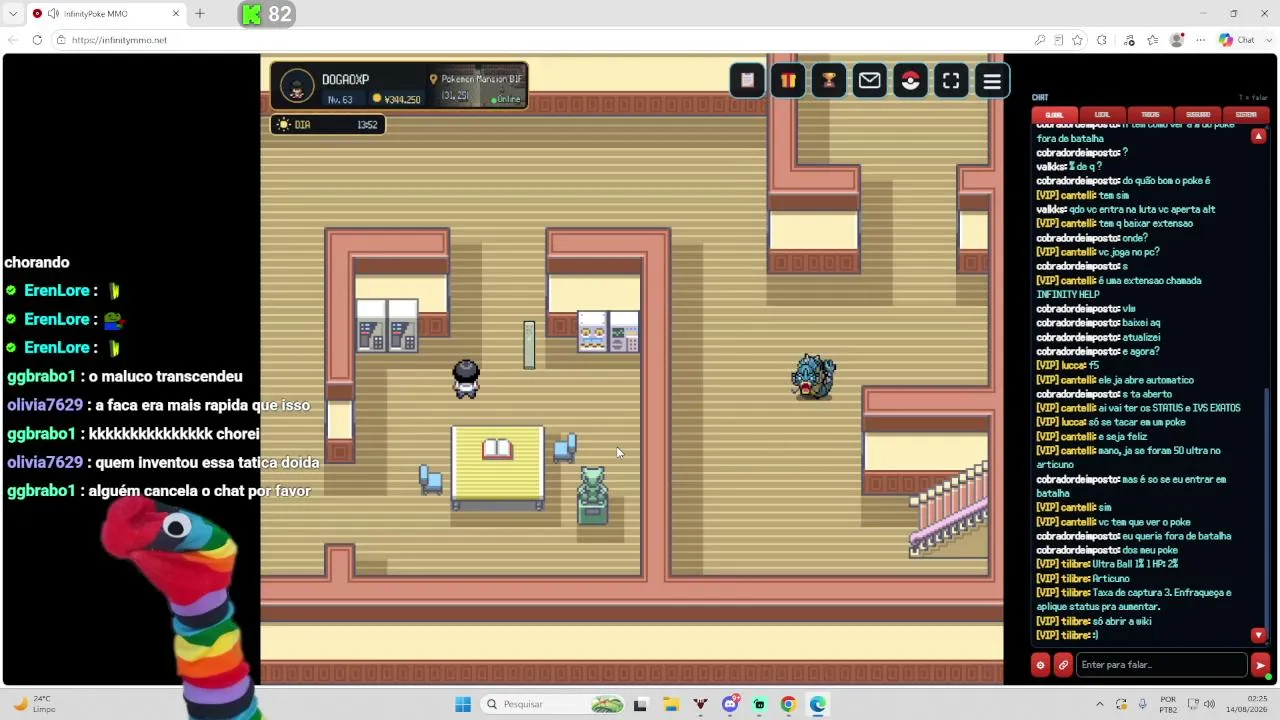This screenshot has width=1280, height=720.
Task: Click the DIA day time indicator
Action: pos(327,125)
